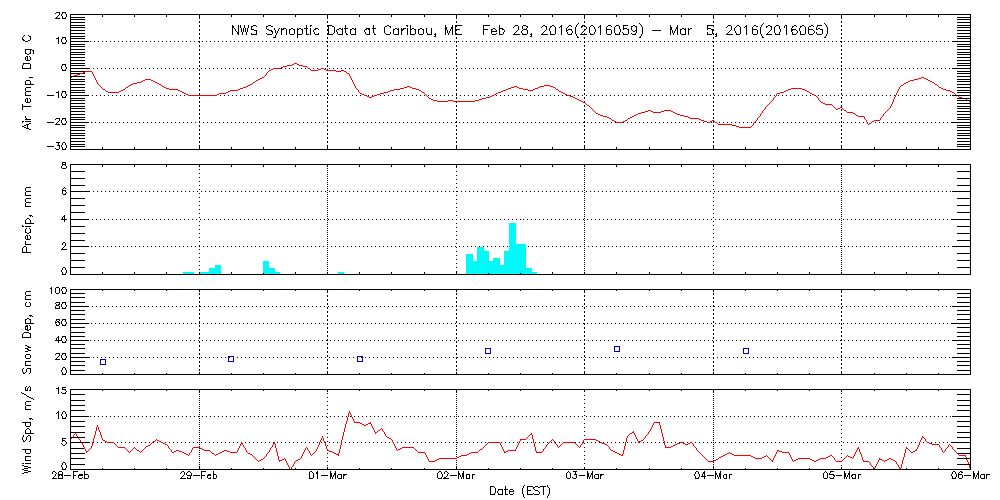Select the '01-Mar' date tick label
1000x500 pixels.
pos(328,479)
